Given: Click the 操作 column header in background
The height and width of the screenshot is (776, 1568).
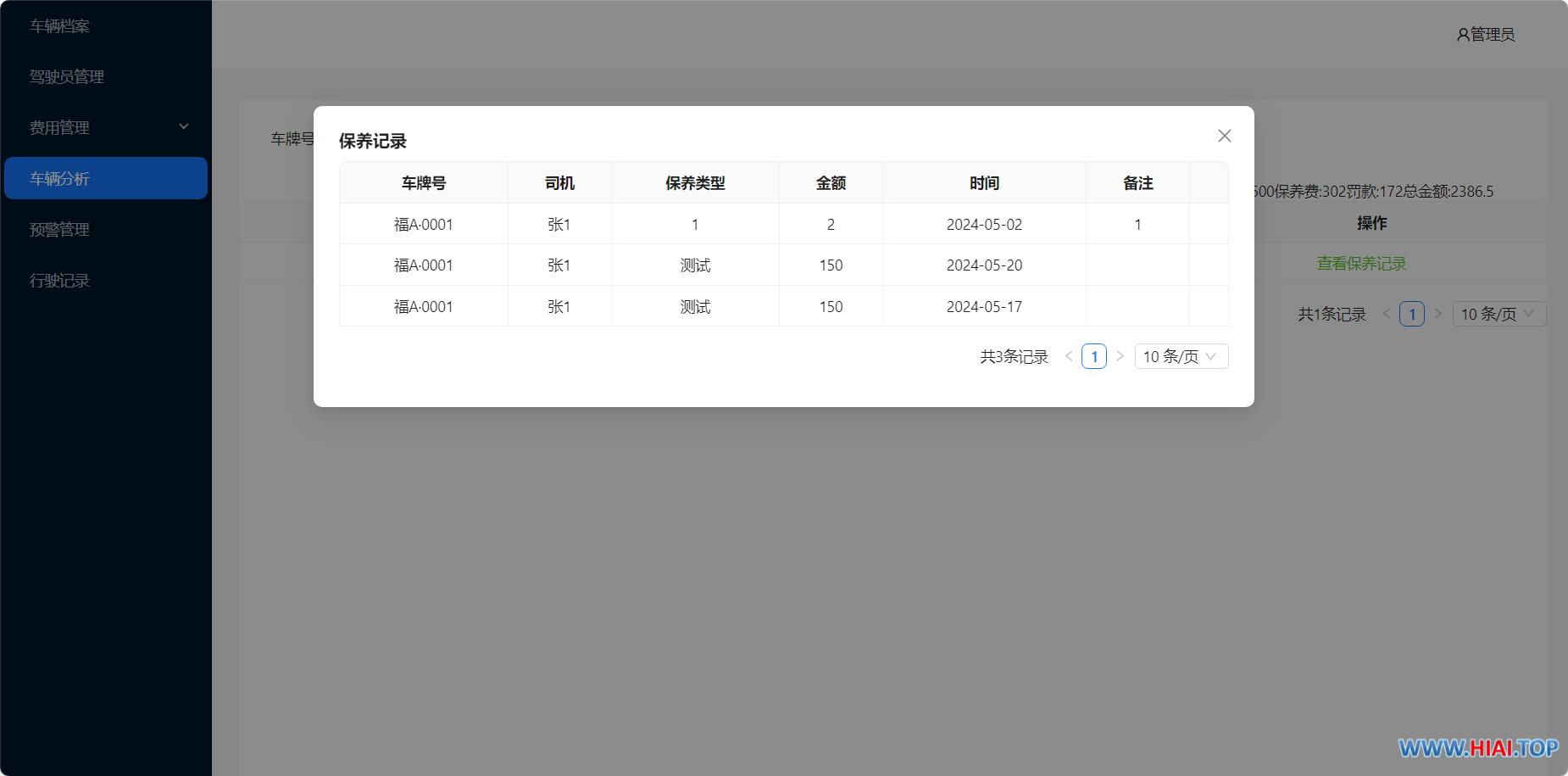Looking at the screenshot, I should [1371, 223].
